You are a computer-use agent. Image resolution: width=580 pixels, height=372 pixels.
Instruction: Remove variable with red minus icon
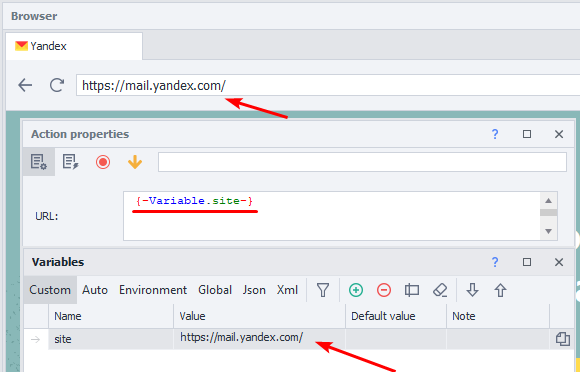[384, 290]
